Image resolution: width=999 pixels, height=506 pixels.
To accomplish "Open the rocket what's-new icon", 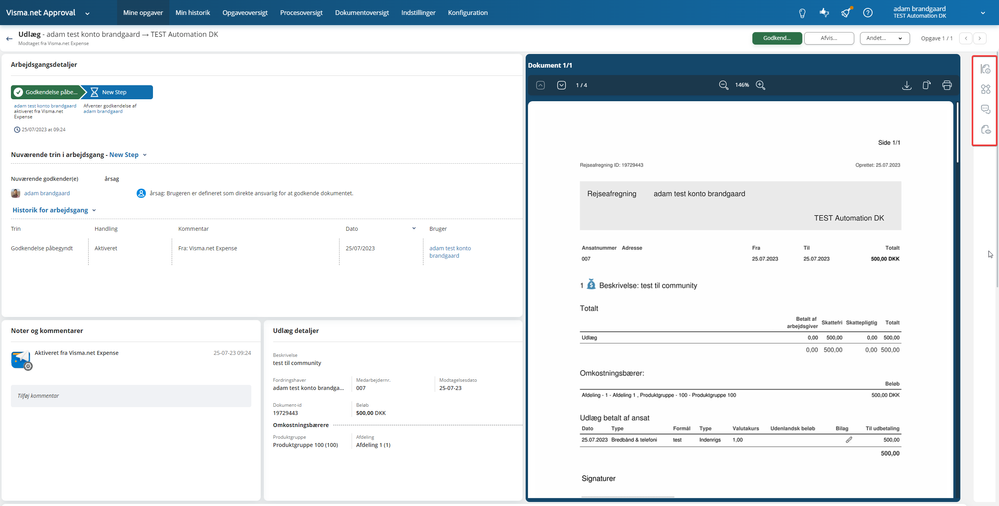I will 846,13.
